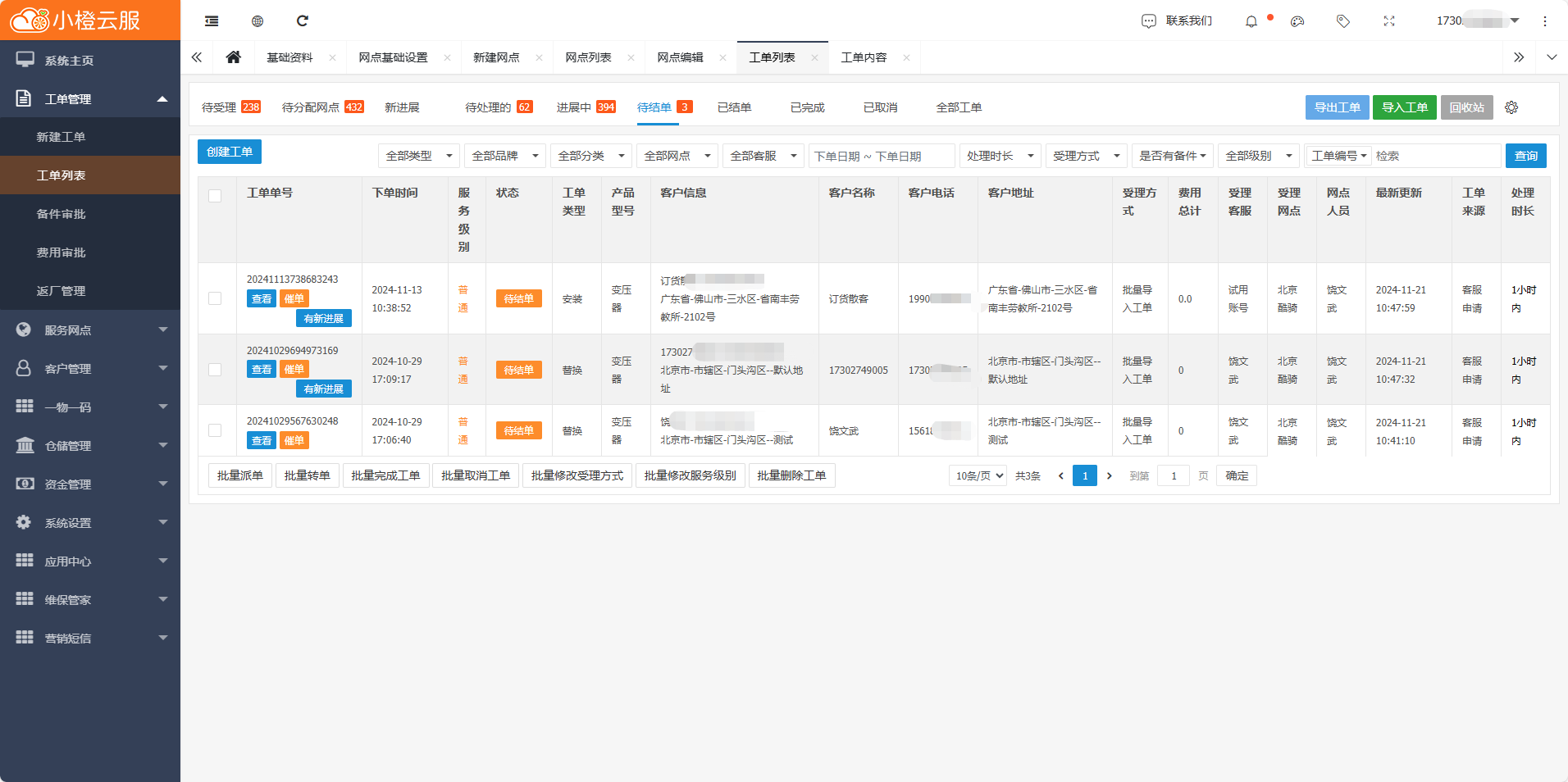Open 全部分类 dropdown
This screenshot has width=1568, height=782.
click(591, 156)
